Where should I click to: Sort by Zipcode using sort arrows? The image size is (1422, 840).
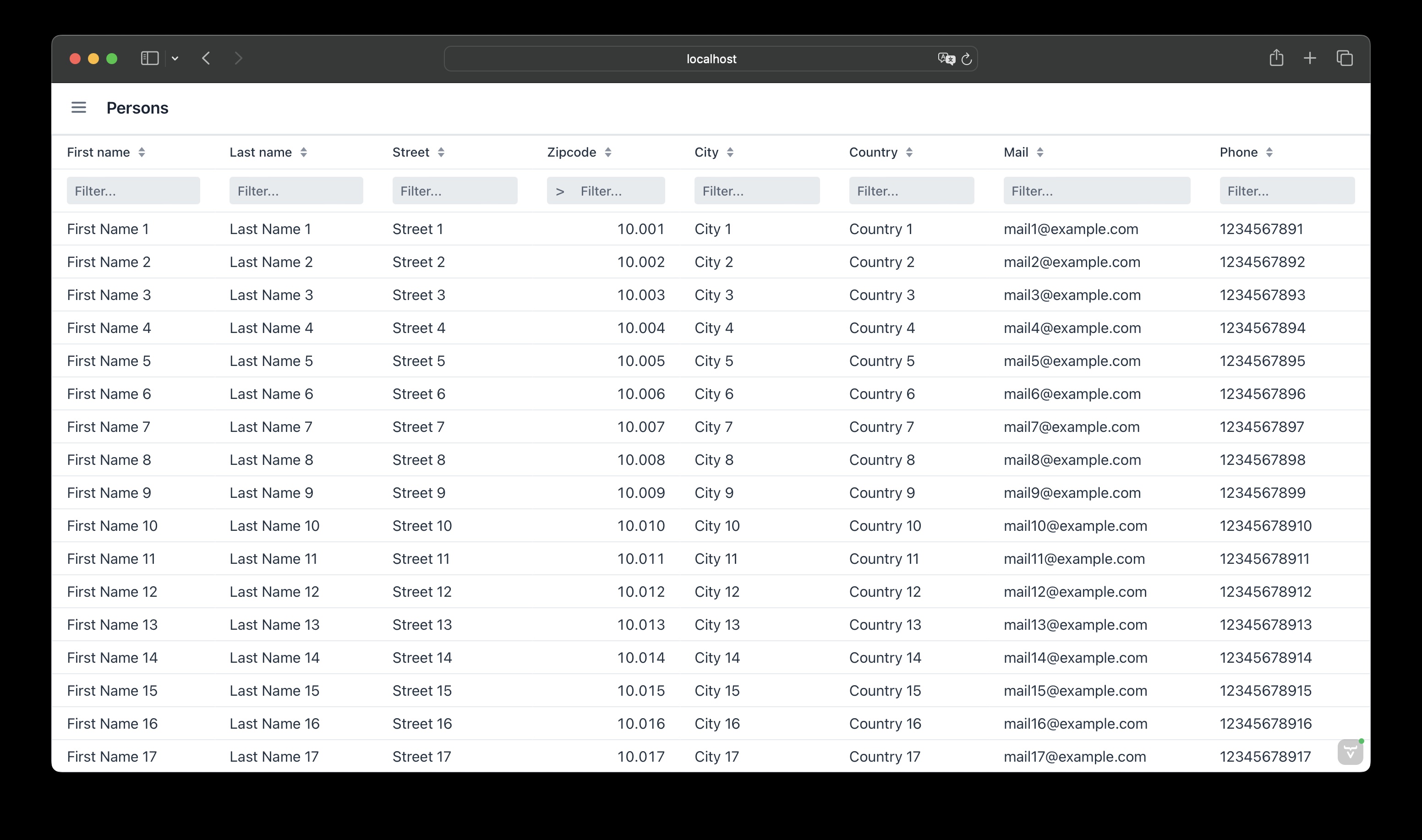(x=608, y=152)
